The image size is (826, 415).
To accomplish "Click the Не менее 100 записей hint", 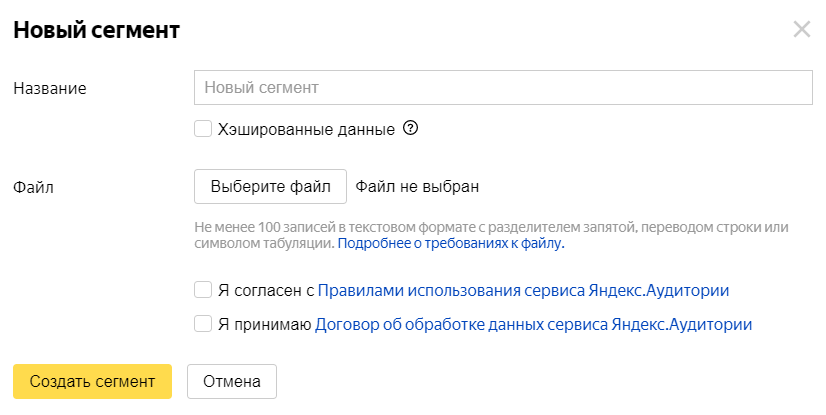I will pyautogui.click(x=491, y=235).
